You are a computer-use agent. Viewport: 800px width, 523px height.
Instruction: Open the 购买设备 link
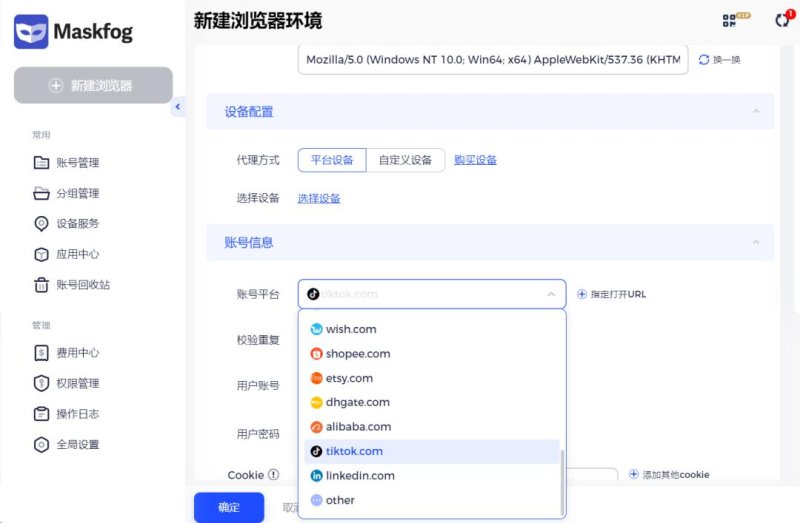point(476,160)
